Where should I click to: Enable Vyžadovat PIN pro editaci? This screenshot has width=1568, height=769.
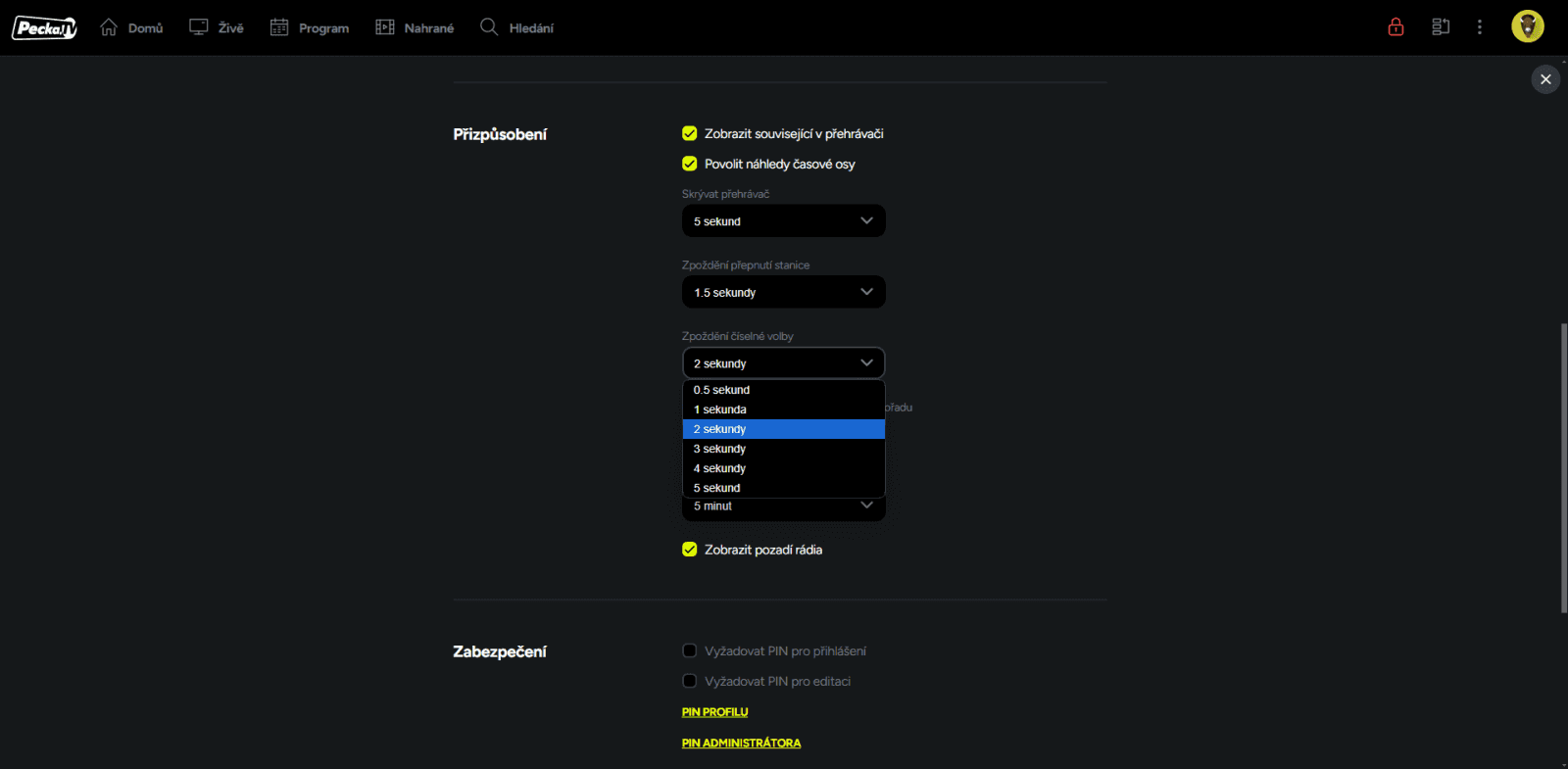coord(690,681)
